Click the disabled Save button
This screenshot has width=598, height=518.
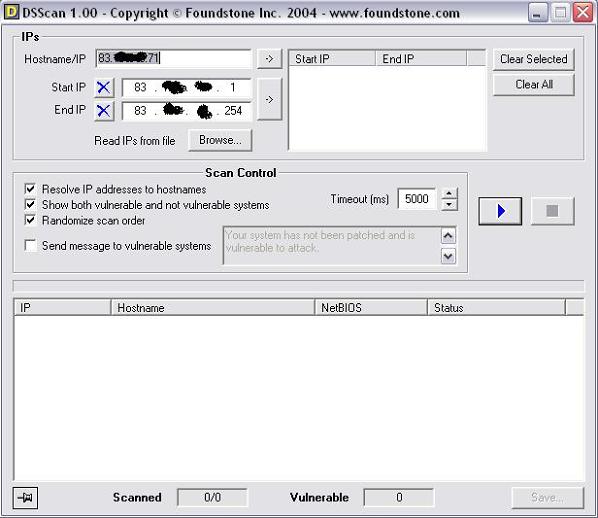pos(547,497)
